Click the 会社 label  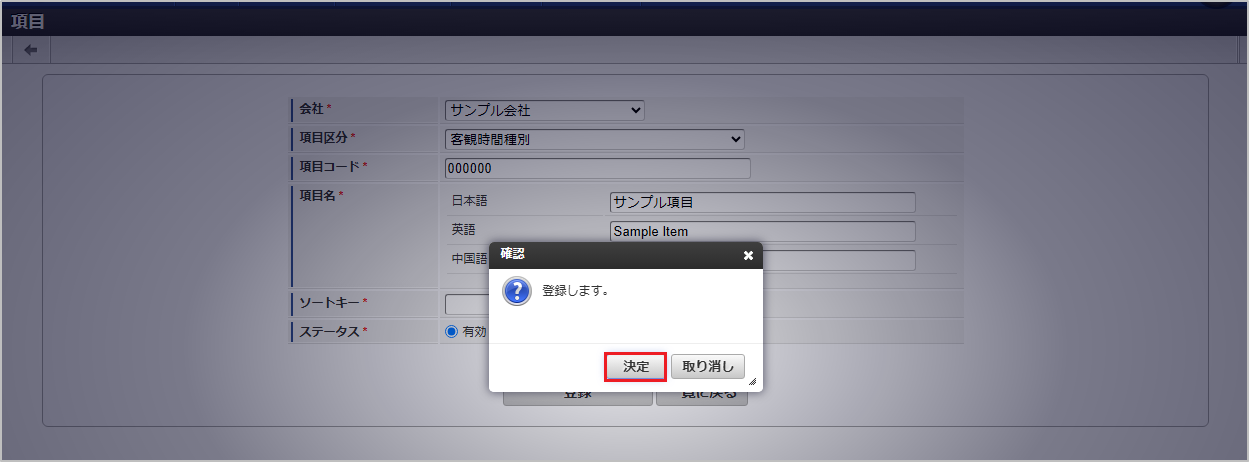312,108
